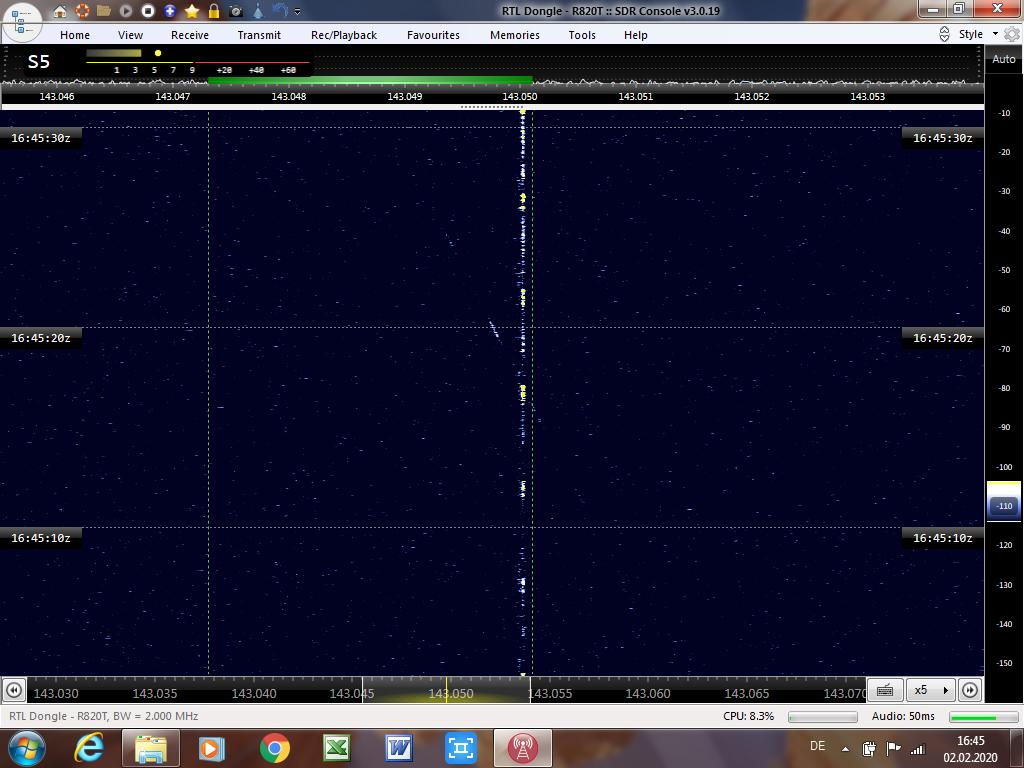Click the Auto level button

click(x=1004, y=59)
